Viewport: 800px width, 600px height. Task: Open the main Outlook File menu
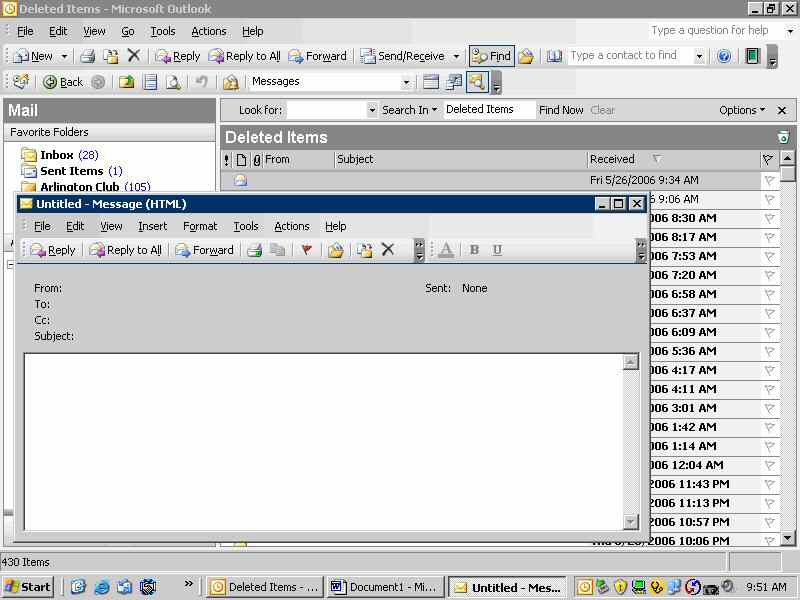[25, 31]
